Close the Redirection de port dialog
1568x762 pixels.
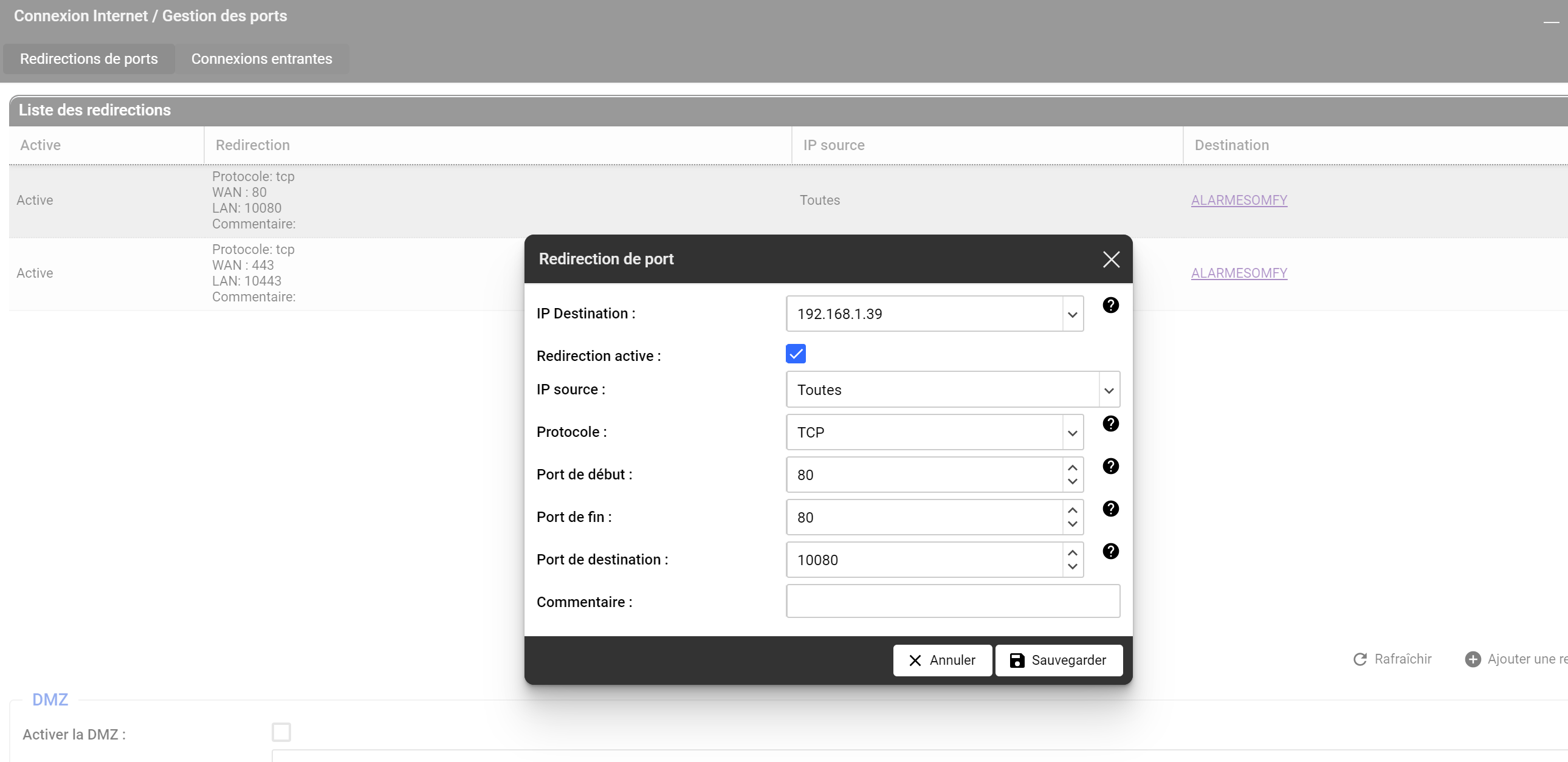coord(1111,259)
